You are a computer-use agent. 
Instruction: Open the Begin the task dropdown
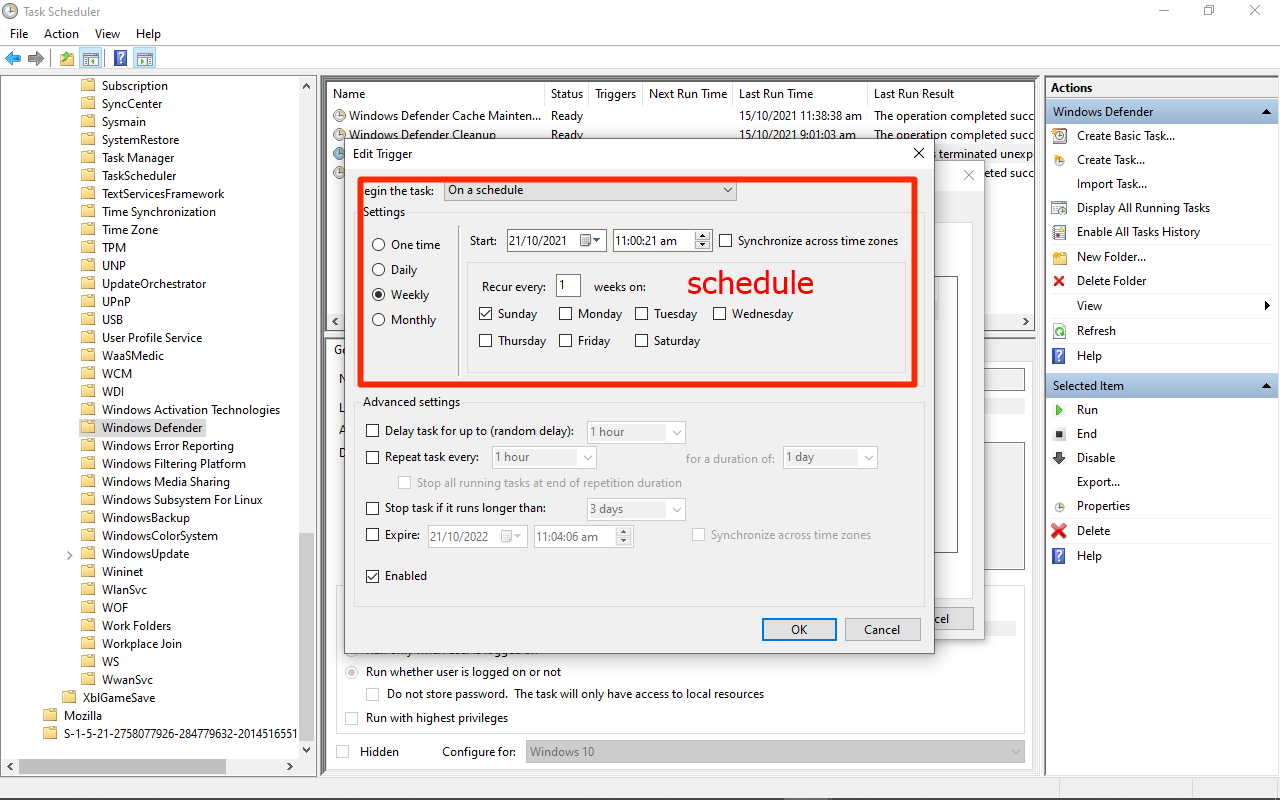tap(590, 190)
